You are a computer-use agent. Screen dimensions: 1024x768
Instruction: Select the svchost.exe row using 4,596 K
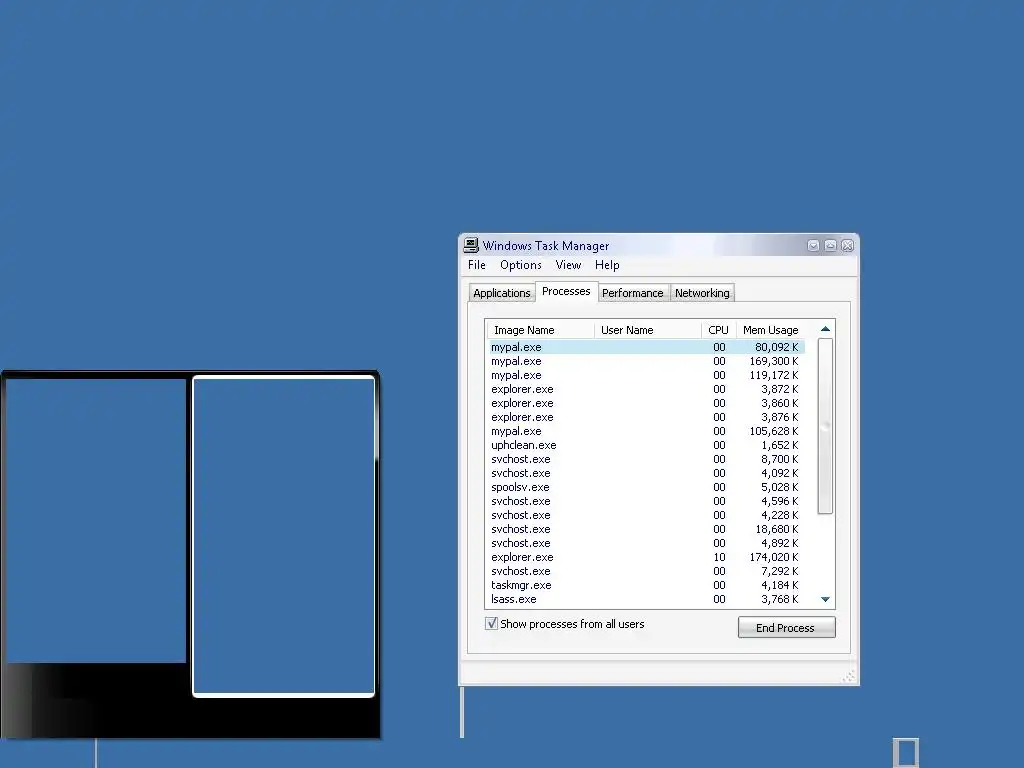[647, 502]
